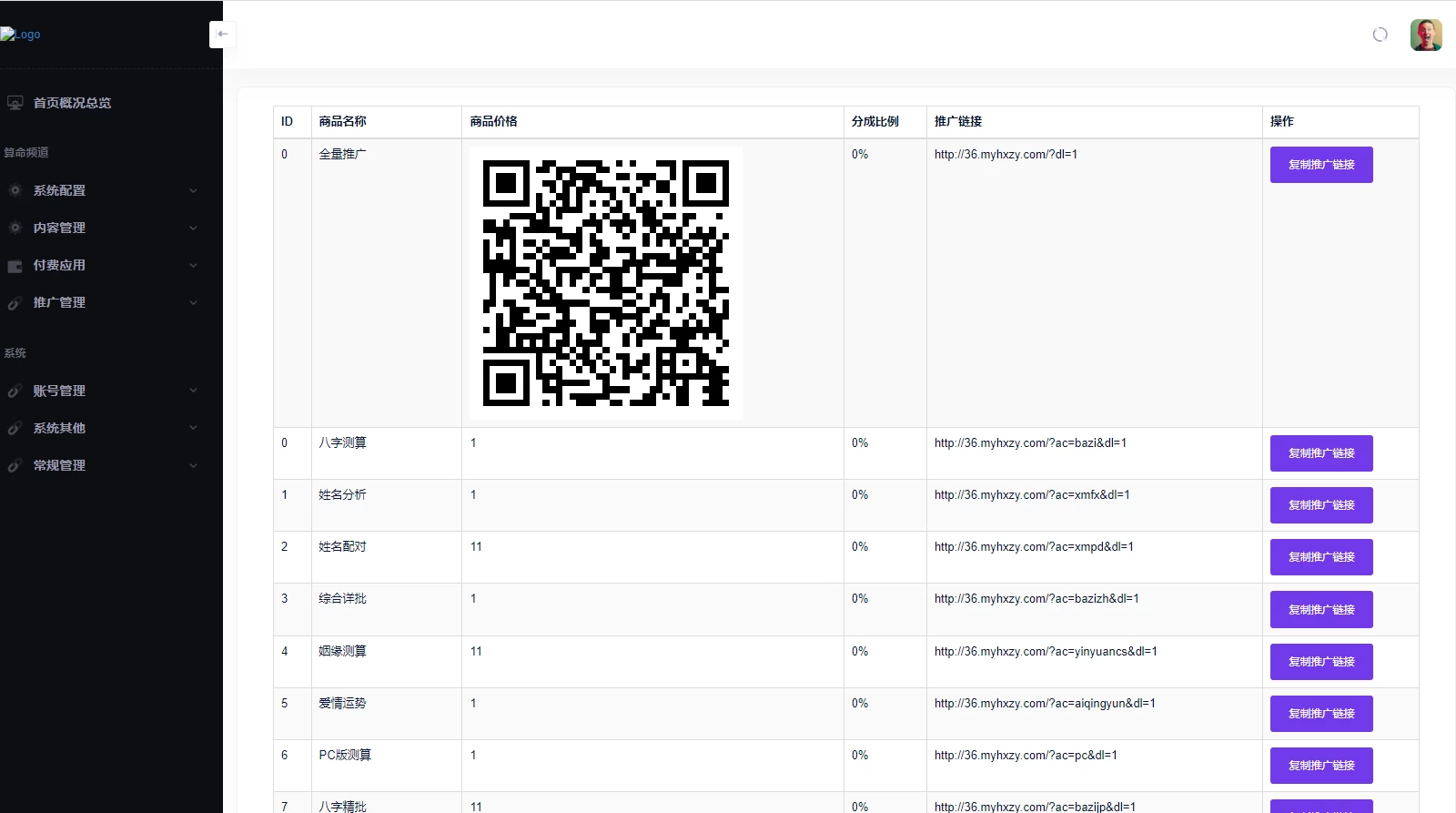Click the gear icon beside 系统配置
1456x813 pixels.
[15, 190]
